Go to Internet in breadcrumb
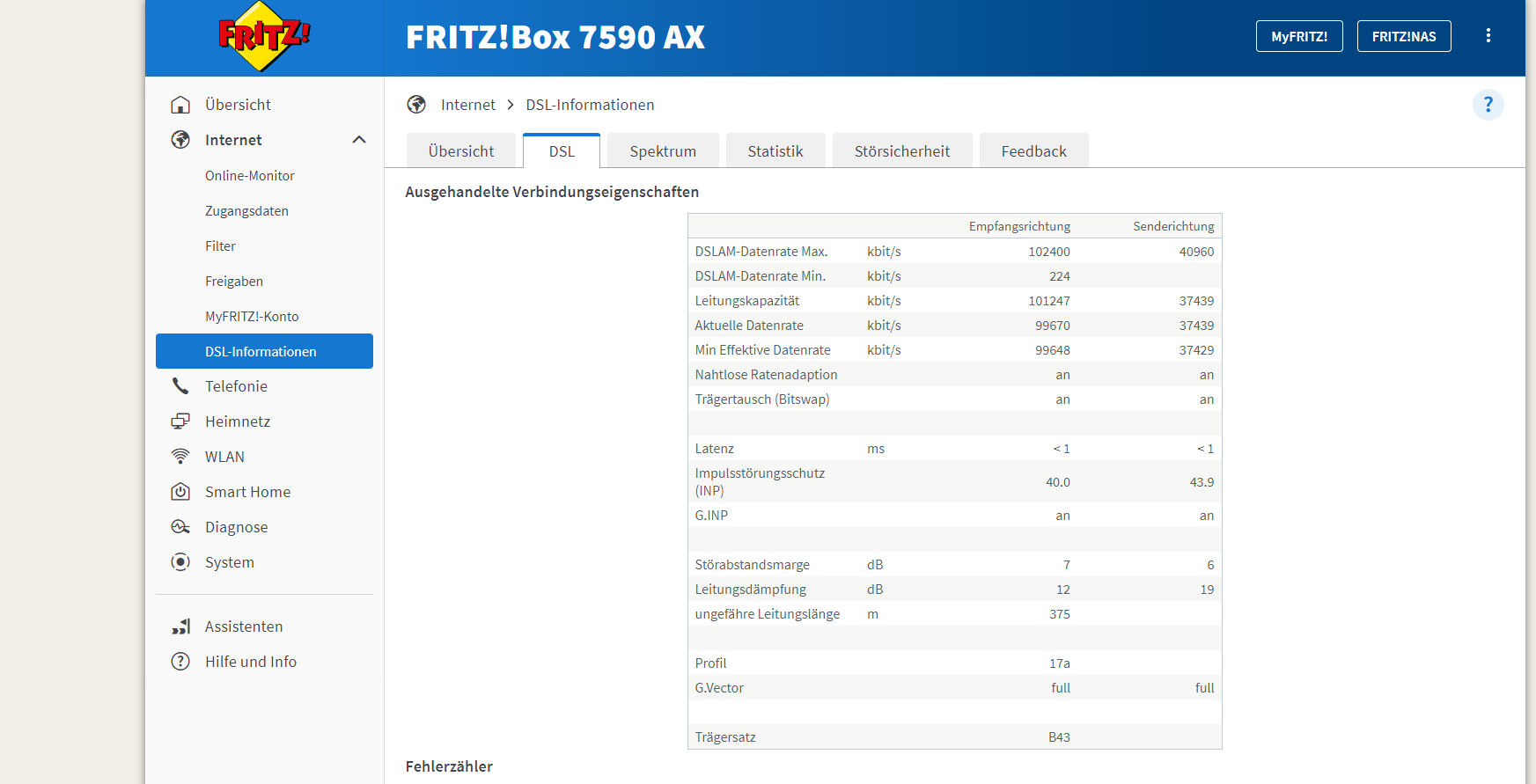 pyautogui.click(x=468, y=105)
